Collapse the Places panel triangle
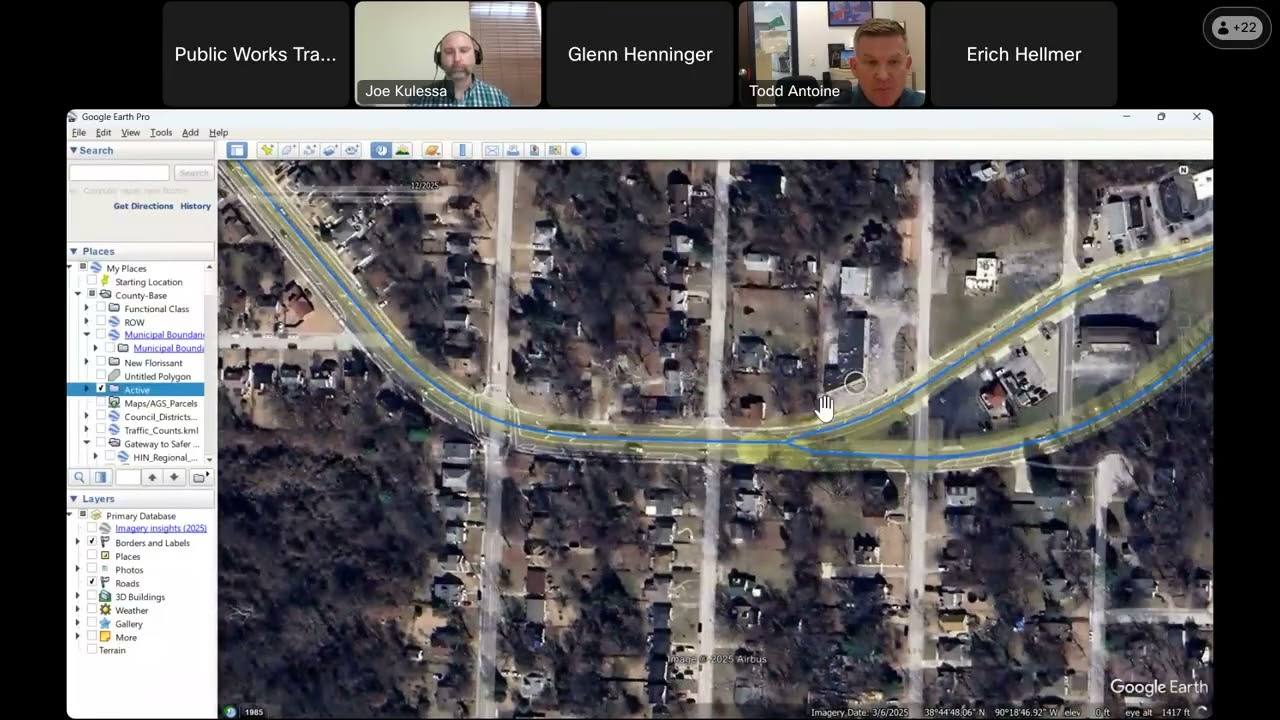 [x=73, y=251]
